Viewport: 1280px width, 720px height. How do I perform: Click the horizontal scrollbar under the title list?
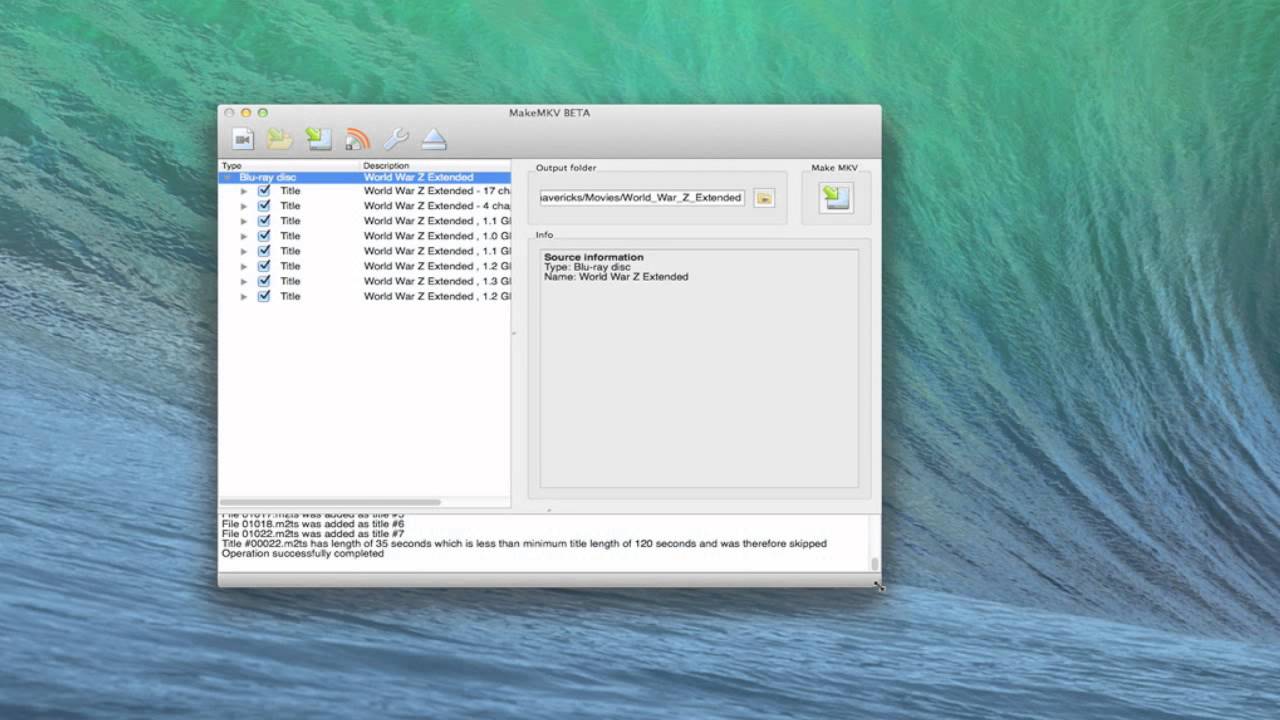tap(330, 502)
